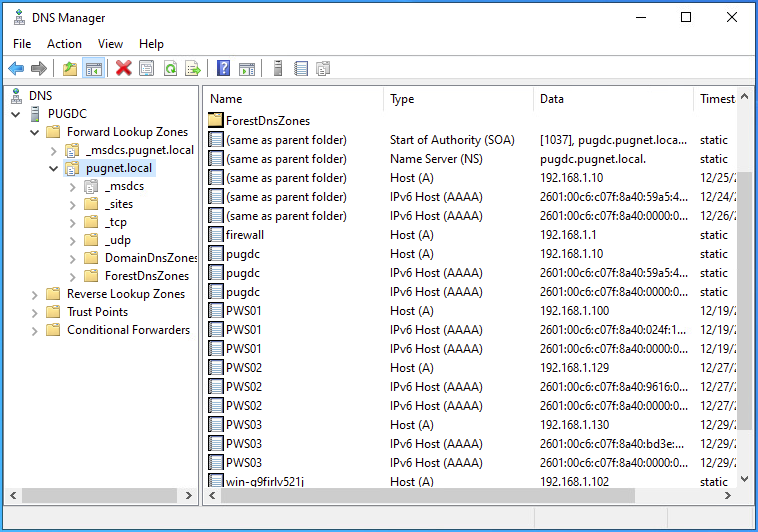The height and width of the screenshot is (532, 758).
Task: Expand Trust Points node
Action: pyautogui.click(x=34, y=312)
